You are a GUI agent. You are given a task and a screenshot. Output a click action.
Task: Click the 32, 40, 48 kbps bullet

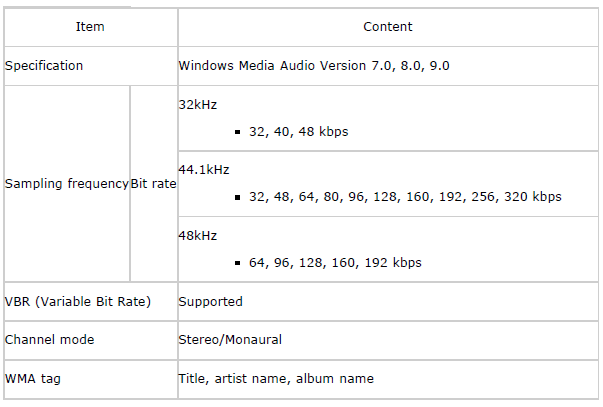point(298,132)
